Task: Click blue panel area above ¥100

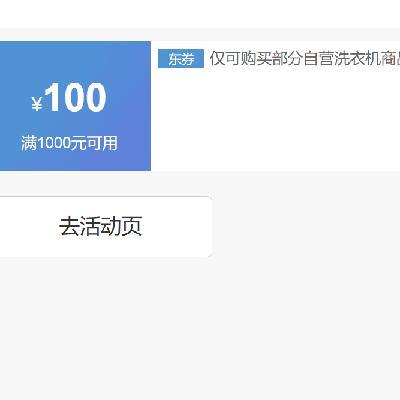Action: (75, 60)
